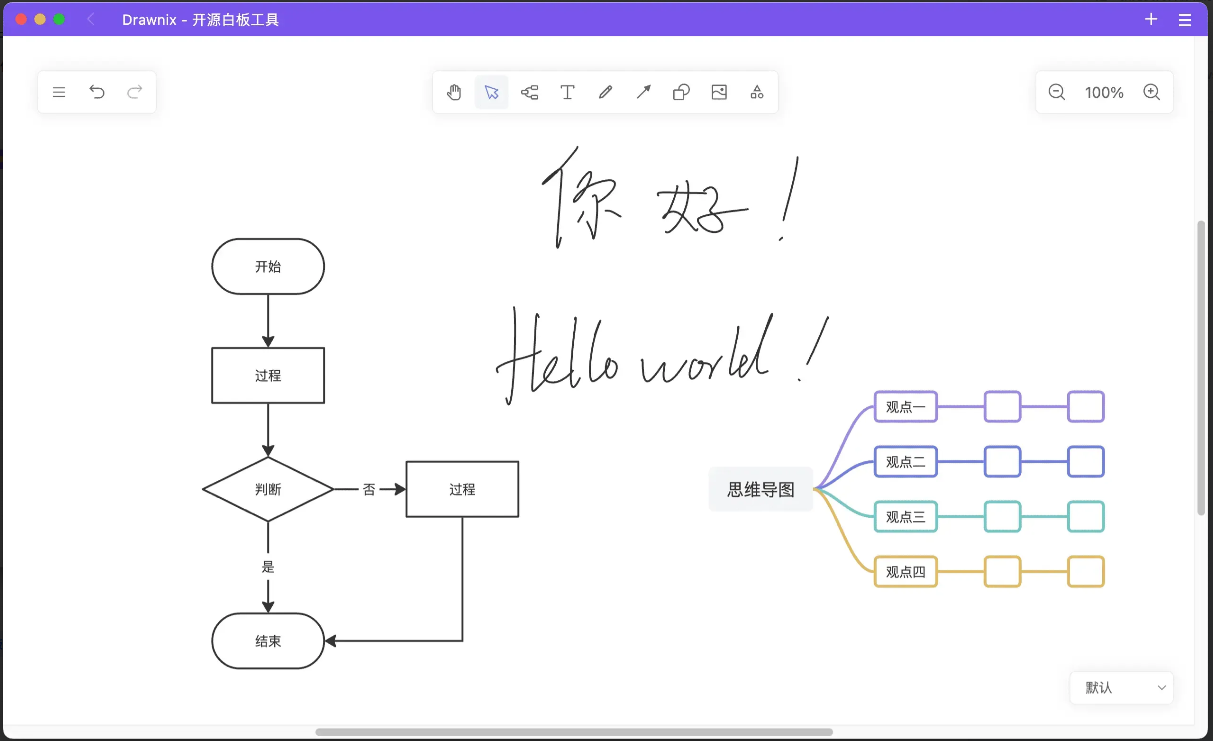Zoom in with the plus magnifier

click(1151, 92)
